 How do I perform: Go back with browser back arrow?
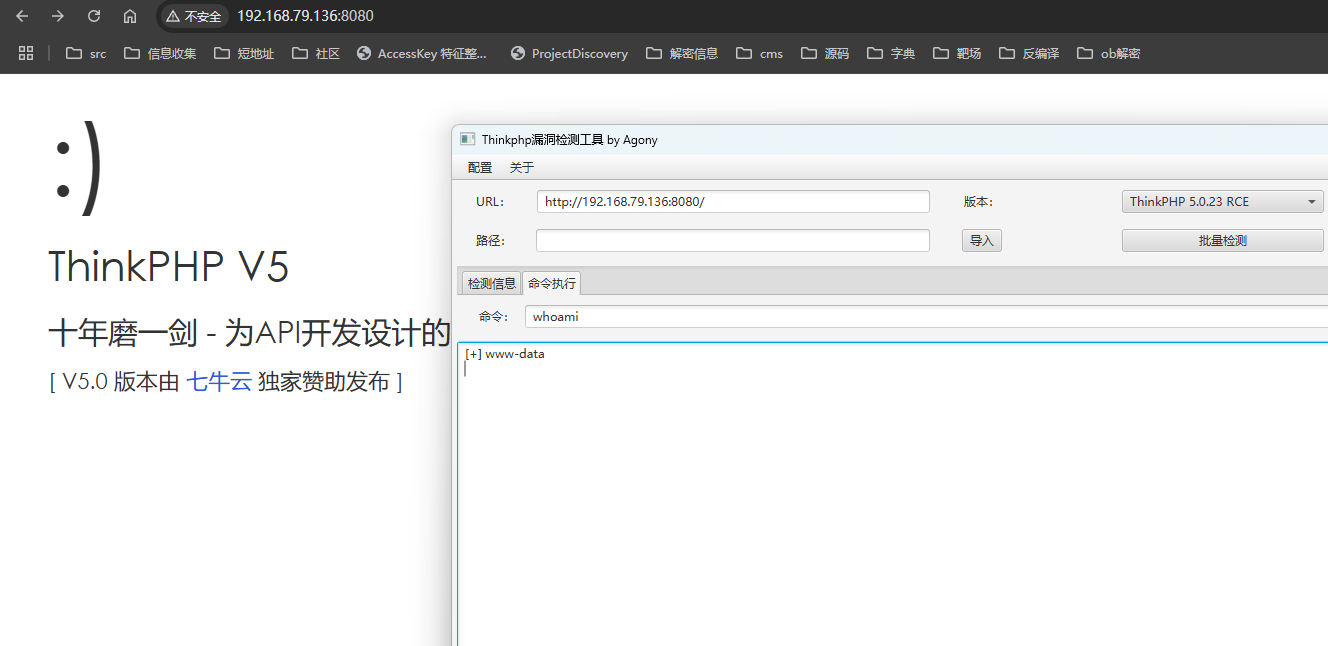tap(22, 16)
